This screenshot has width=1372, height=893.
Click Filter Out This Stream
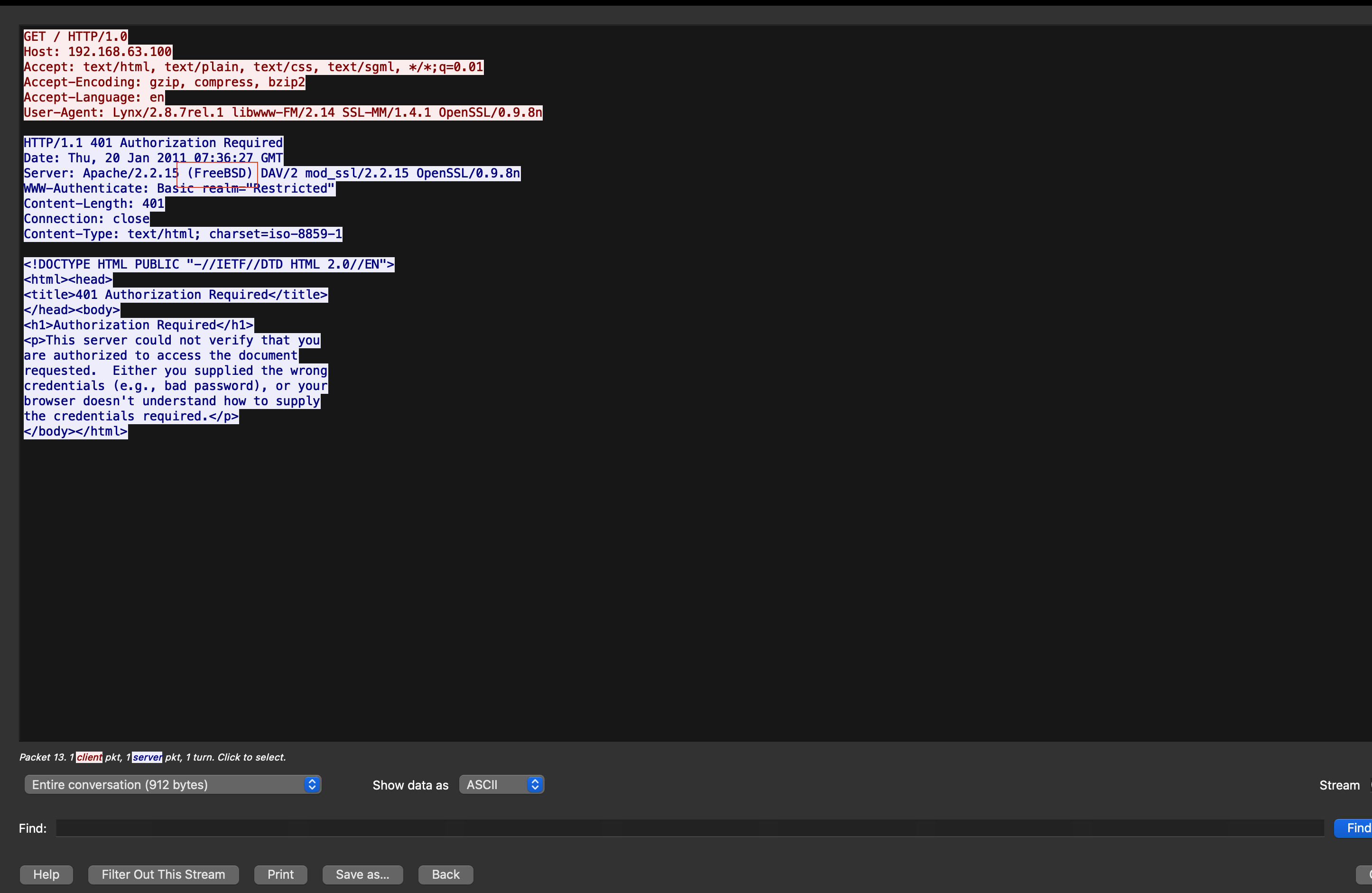pyautogui.click(x=163, y=874)
